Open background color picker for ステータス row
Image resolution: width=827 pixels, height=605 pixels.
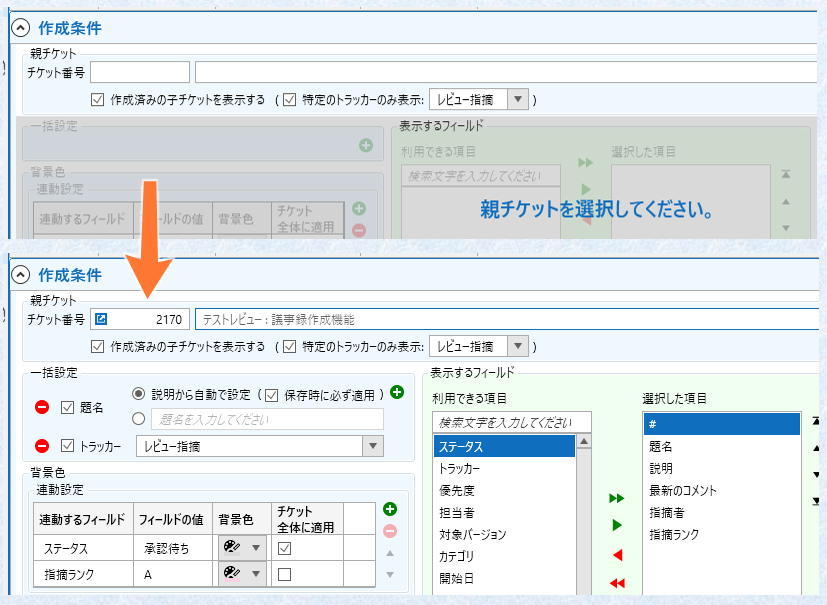243,548
